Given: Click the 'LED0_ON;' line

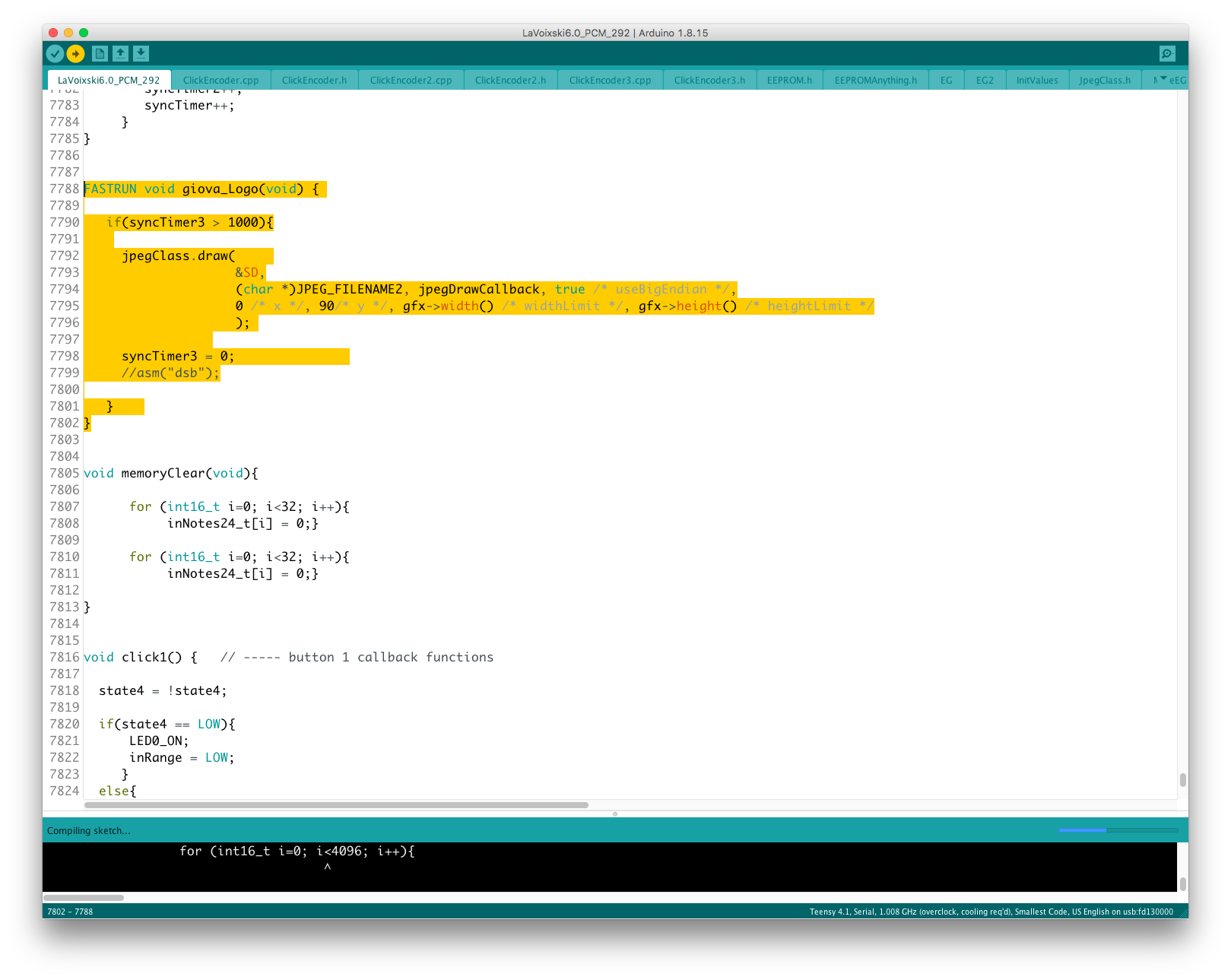Looking at the screenshot, I should pyautogui.click(x=159, y=741).
